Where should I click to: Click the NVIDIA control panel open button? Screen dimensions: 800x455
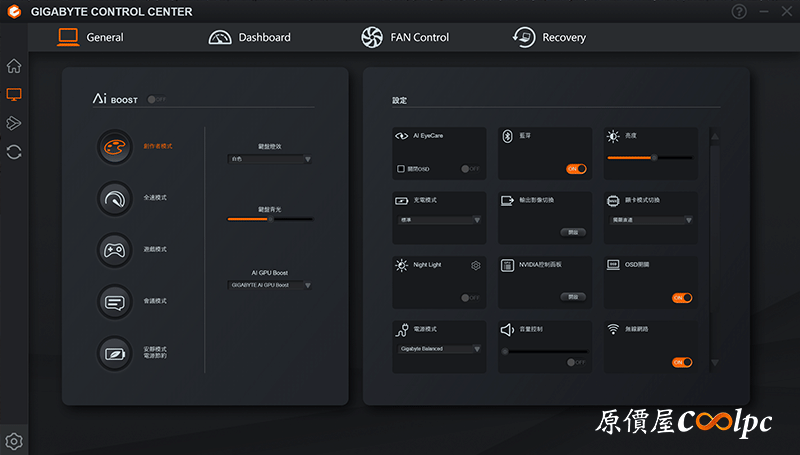click(x=573, y=297)
